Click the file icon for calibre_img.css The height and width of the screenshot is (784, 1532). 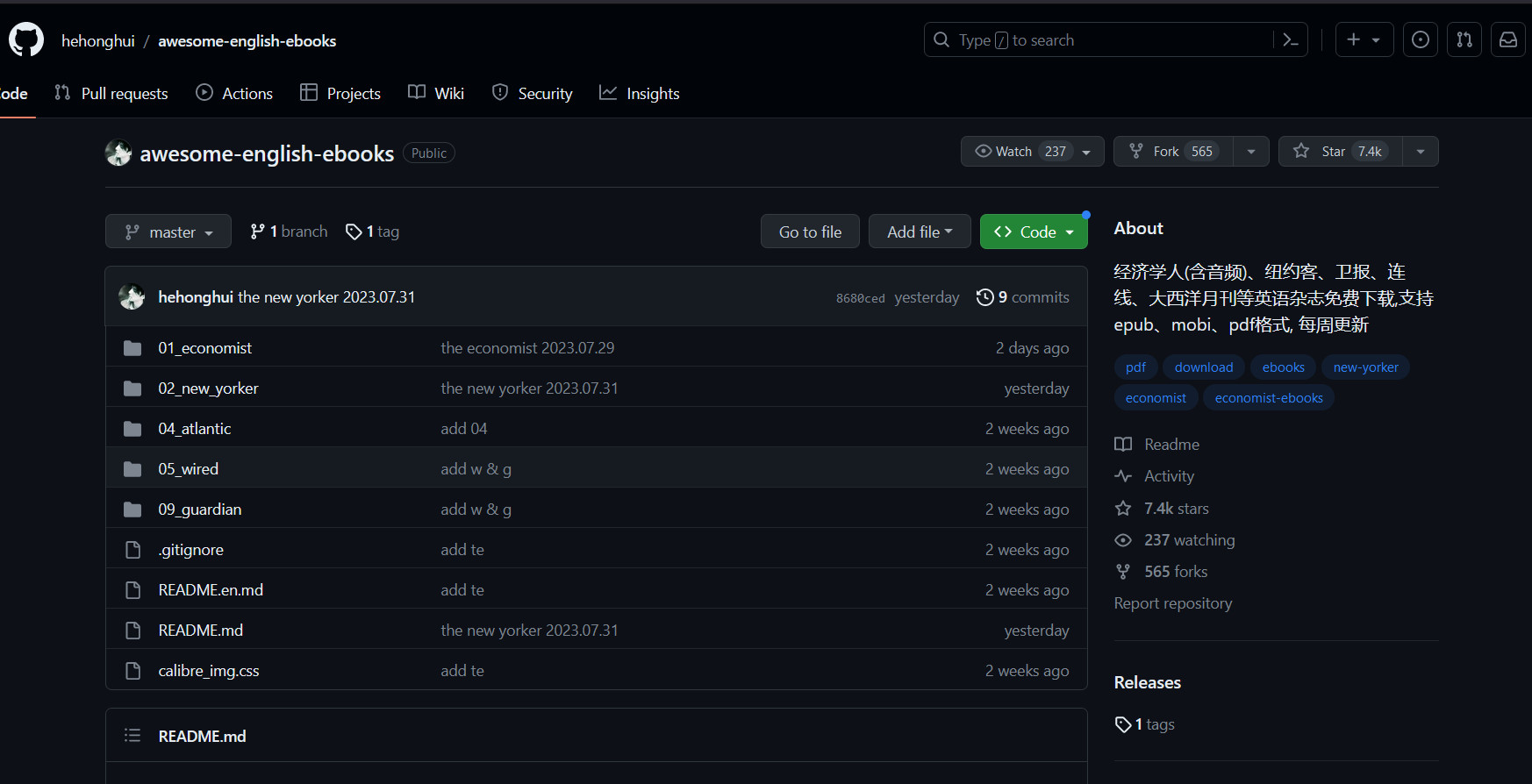coord(132,671)
